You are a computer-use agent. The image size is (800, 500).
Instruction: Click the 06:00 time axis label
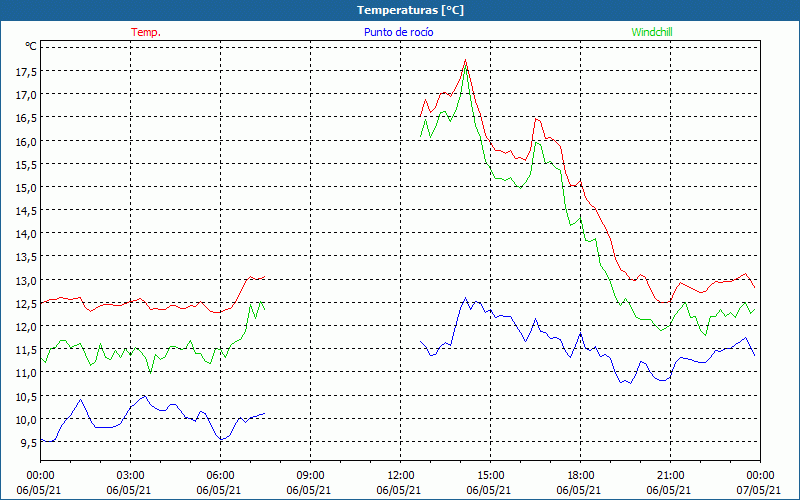tap(220, 476)
